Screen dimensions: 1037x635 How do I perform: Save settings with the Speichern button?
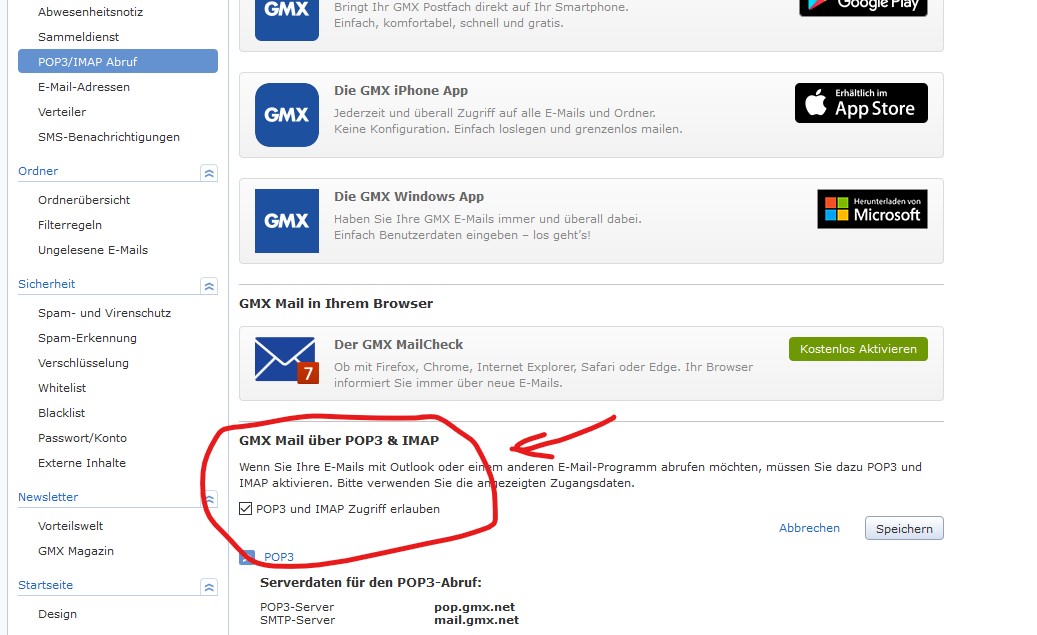click(x=904, y=529)
